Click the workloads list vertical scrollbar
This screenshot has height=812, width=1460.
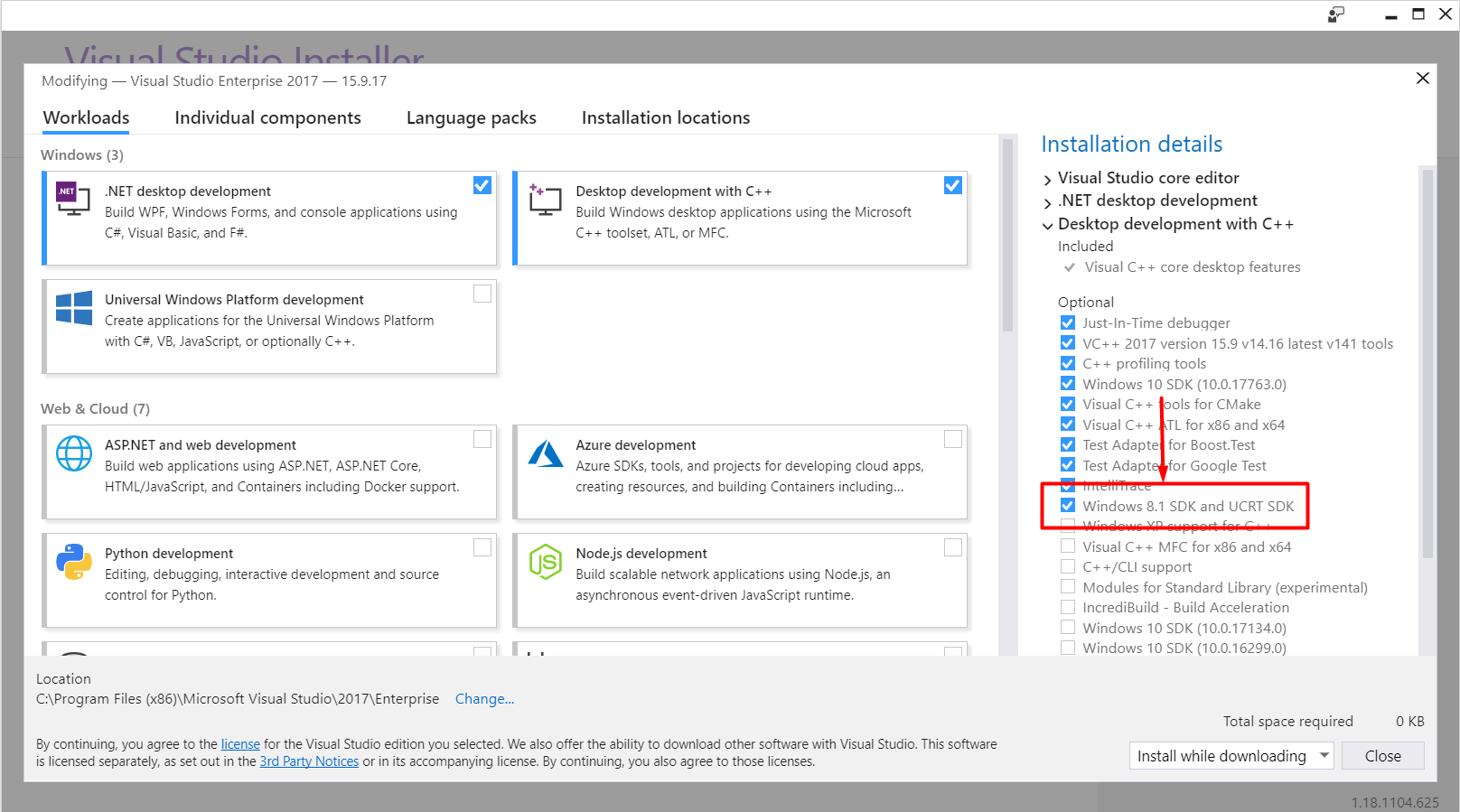coord(1007,235)
